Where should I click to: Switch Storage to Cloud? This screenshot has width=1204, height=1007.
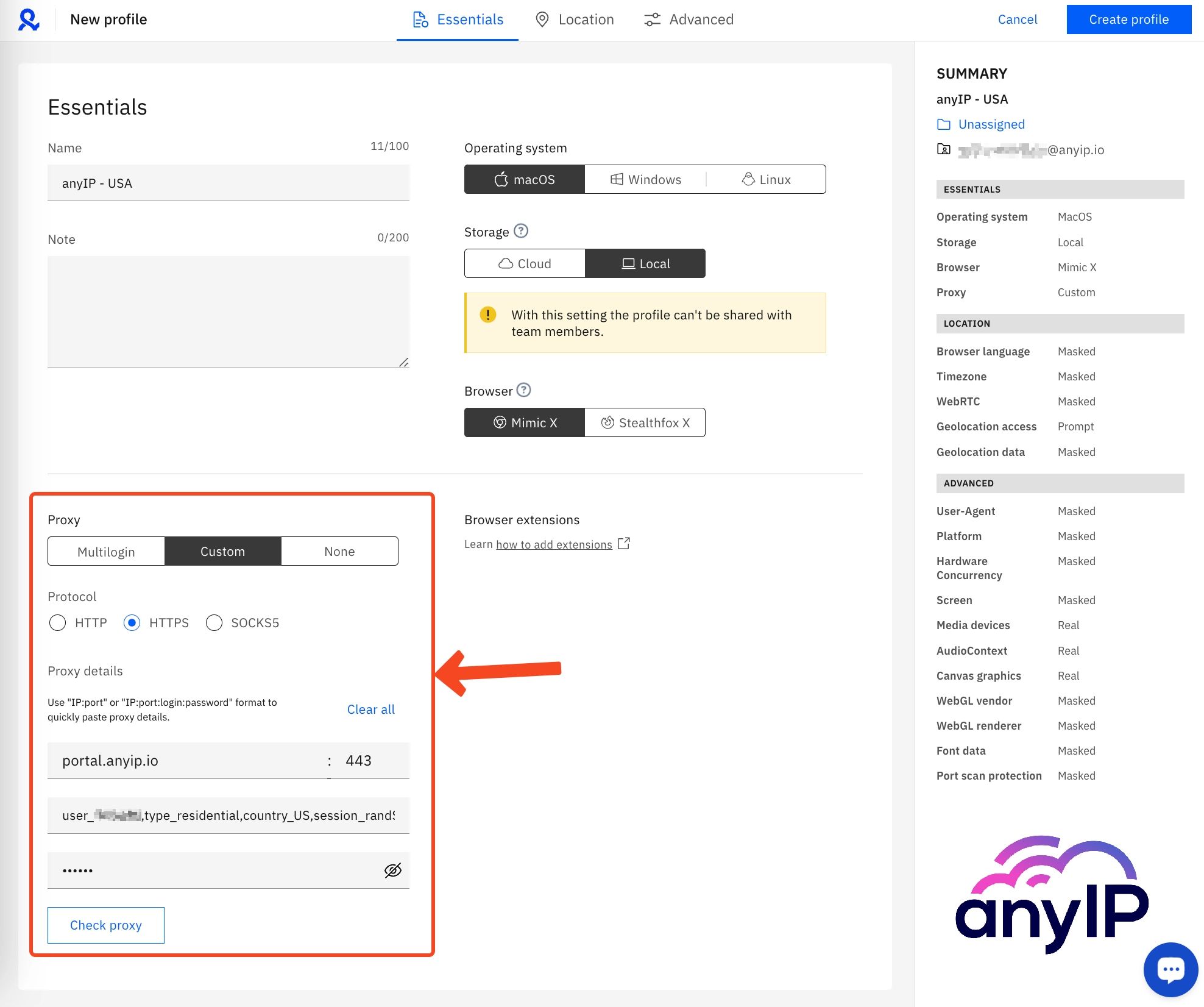click(525, 263)
